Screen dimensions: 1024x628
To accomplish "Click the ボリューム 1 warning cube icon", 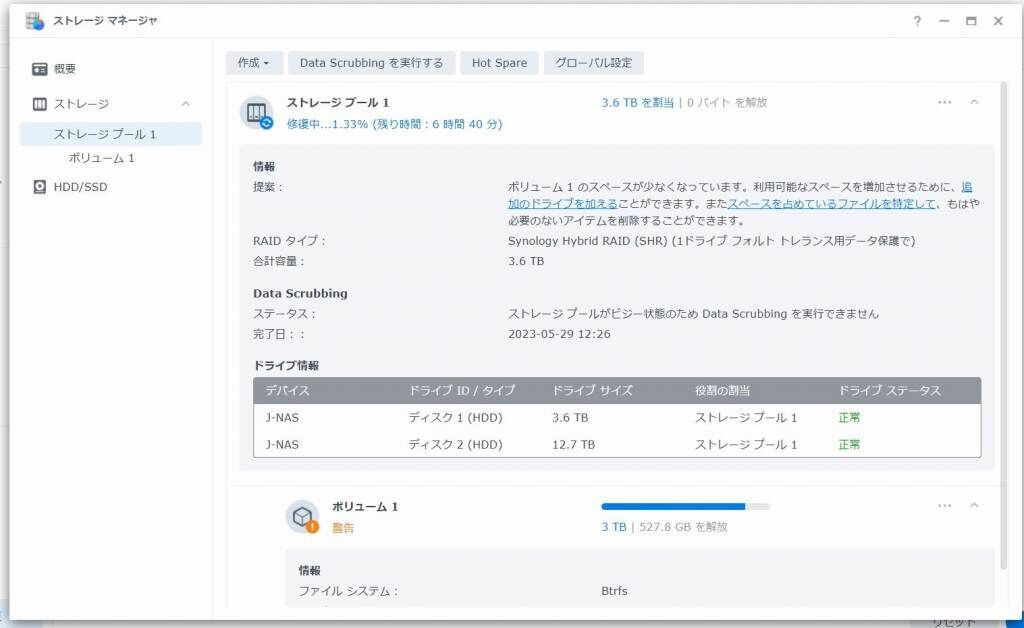I will 302,517.
